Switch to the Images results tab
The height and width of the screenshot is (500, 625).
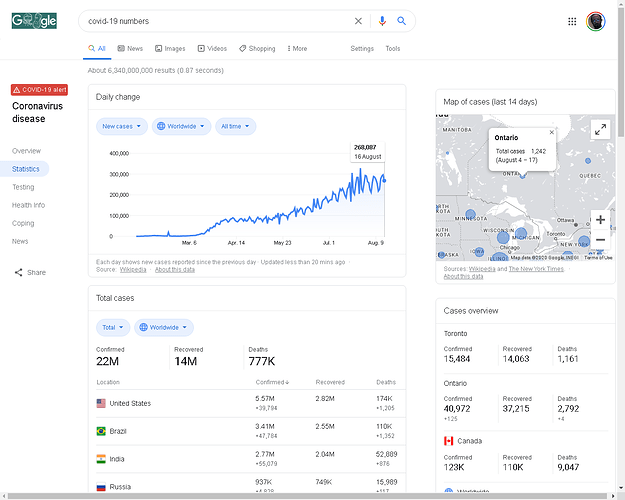click(170, 49)
